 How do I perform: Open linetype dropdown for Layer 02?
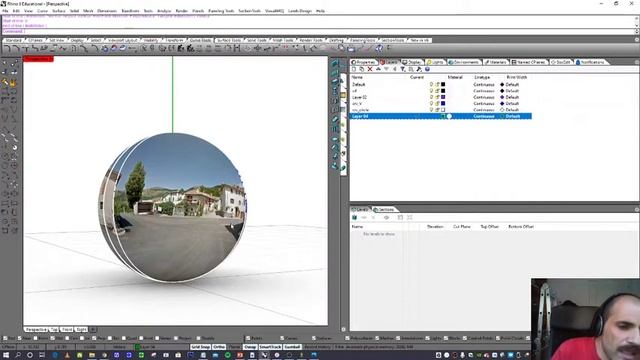pyautogui.click(x=484, y=97)
